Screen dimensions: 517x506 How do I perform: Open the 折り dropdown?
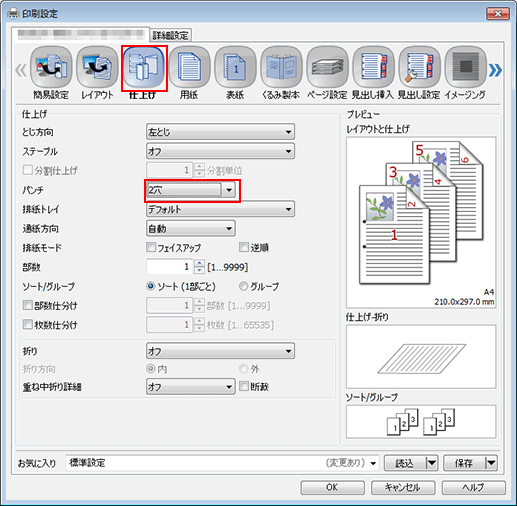tap(220, 351)
